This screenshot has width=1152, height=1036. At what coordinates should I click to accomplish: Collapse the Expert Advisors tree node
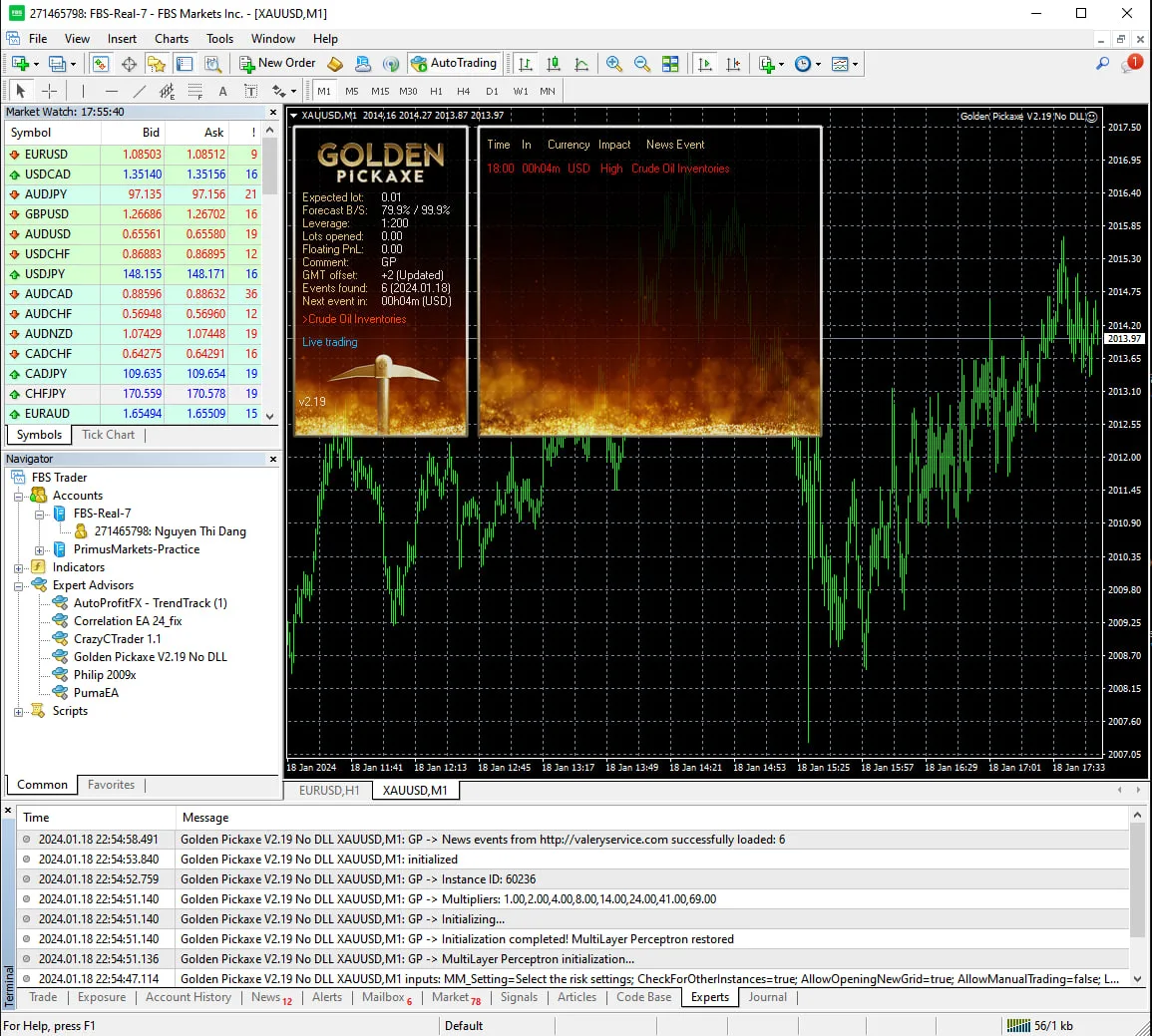[x=19, y=586]
